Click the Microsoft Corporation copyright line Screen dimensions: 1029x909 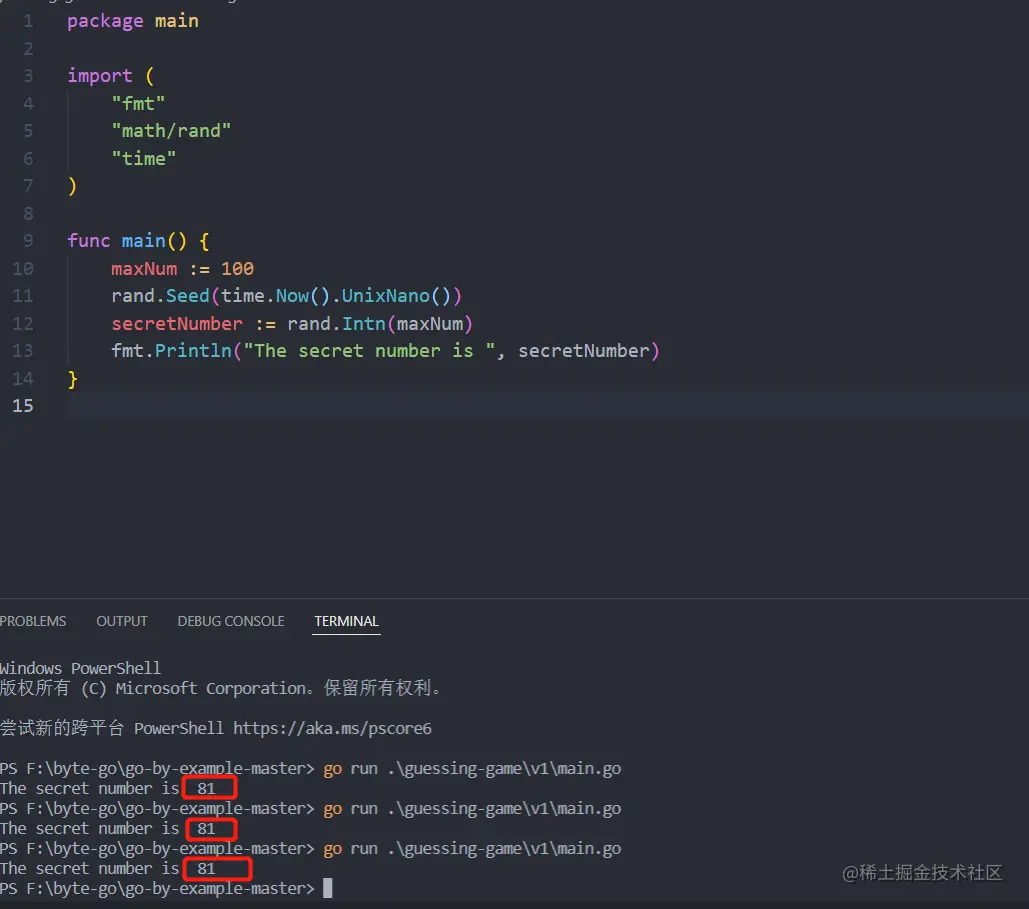220,688
